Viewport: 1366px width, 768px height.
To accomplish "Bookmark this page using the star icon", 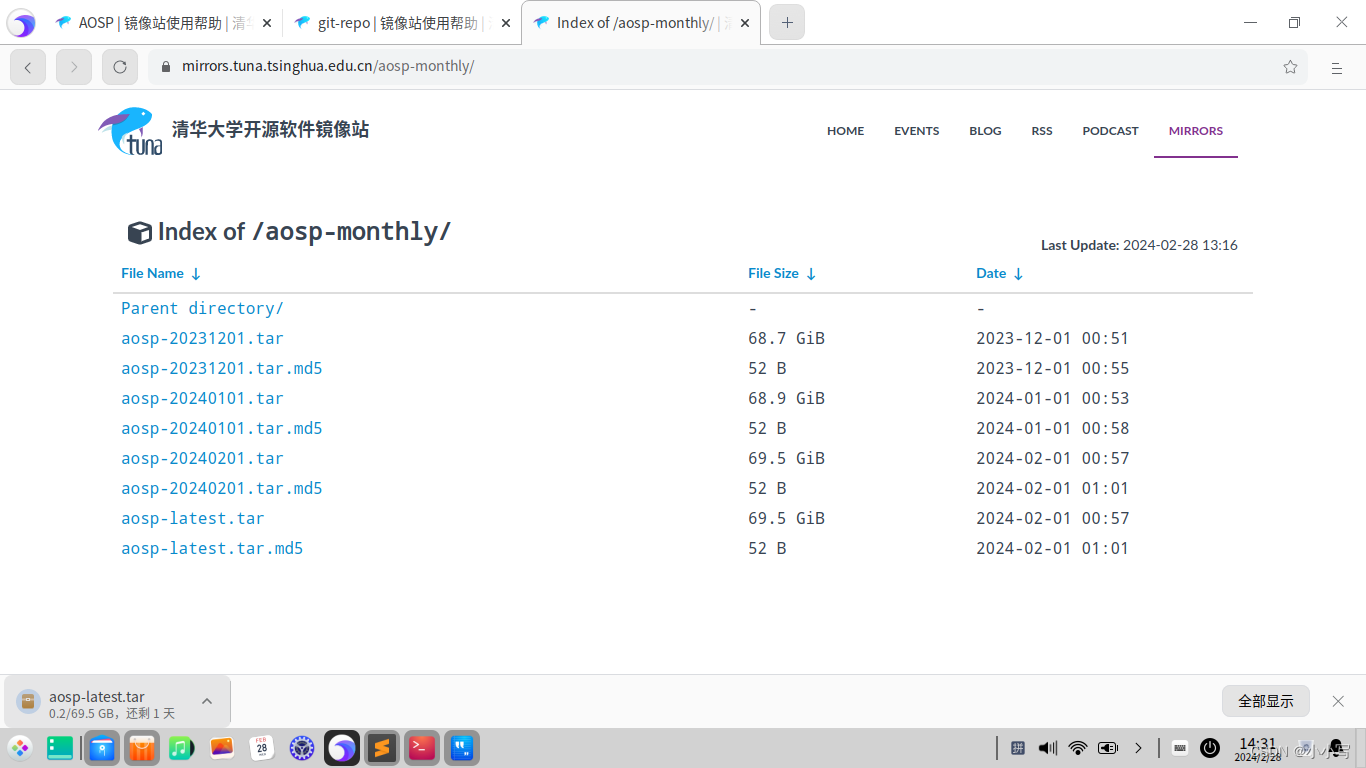I will pyautogui.click(x=1290, y=66).
